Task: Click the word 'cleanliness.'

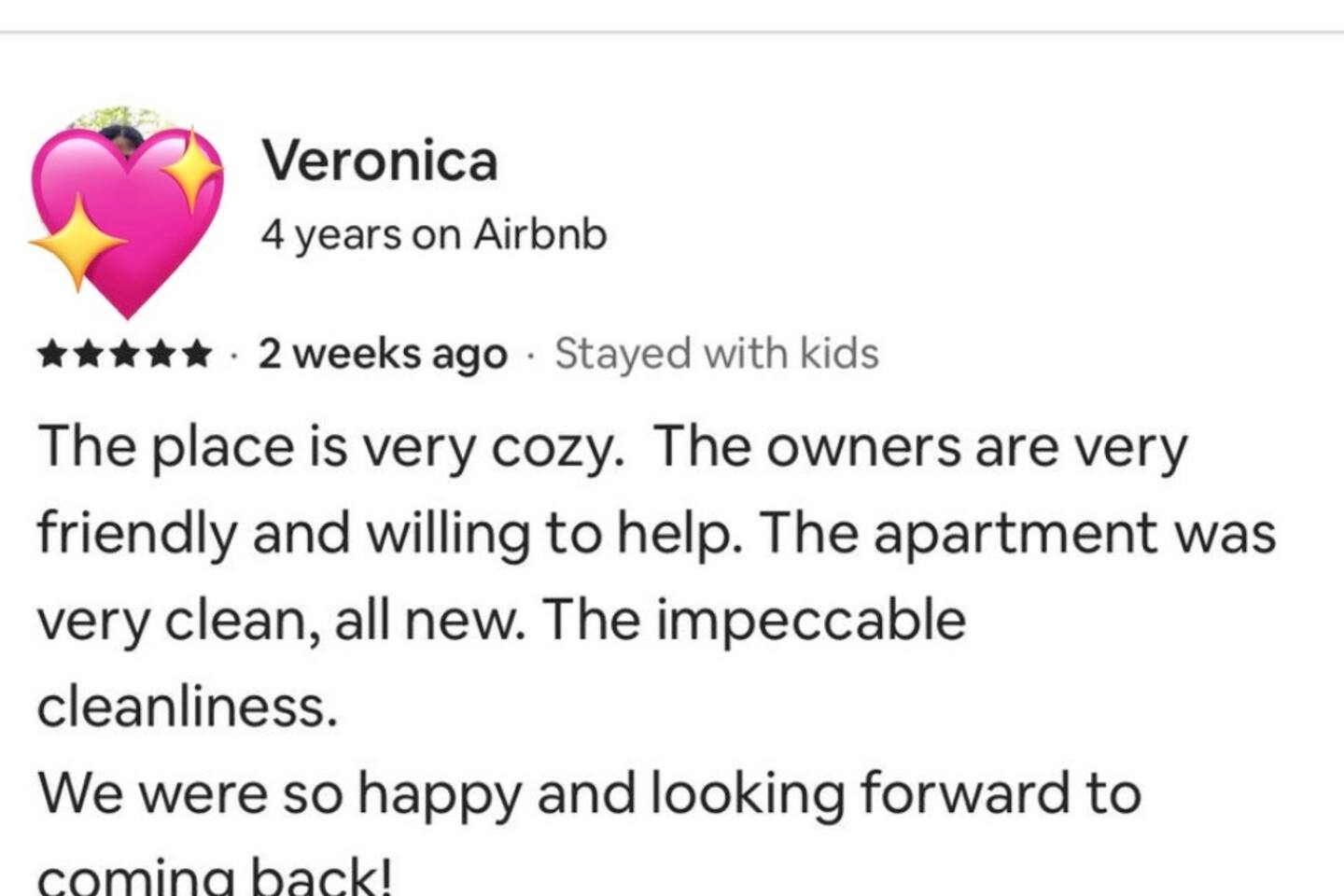Action: click(187, 707)
